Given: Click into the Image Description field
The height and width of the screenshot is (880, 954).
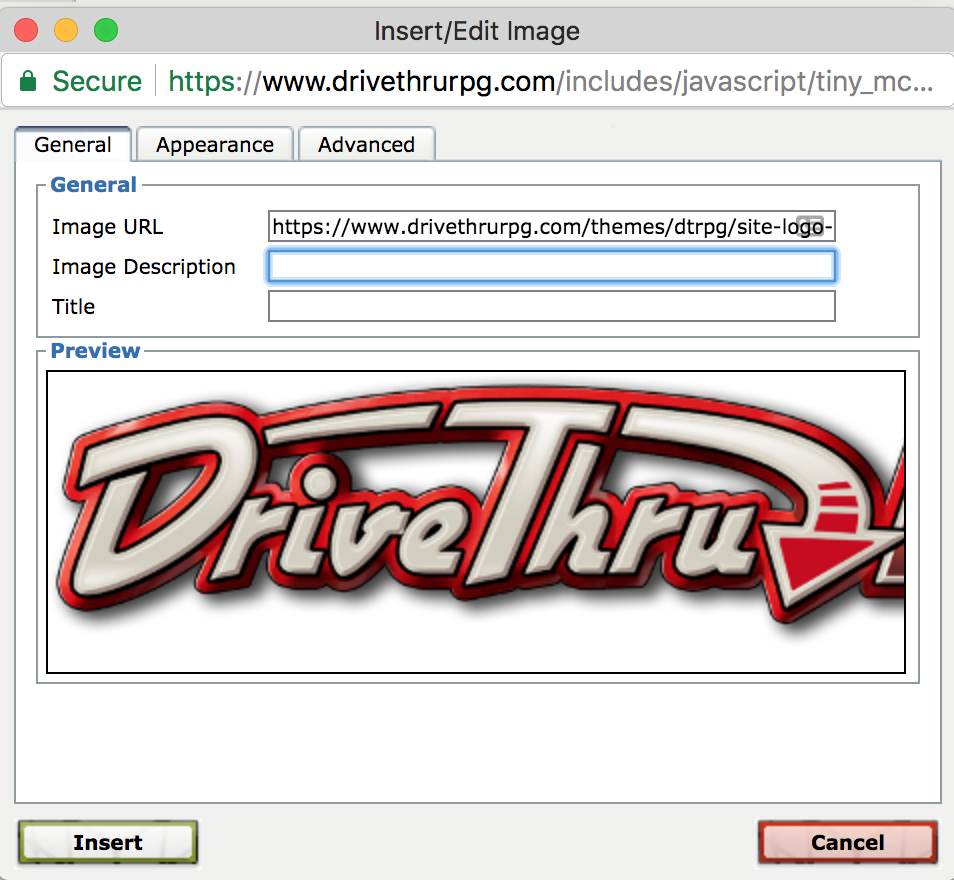Looking at the screenshot, I should click(x=551, y=266).
